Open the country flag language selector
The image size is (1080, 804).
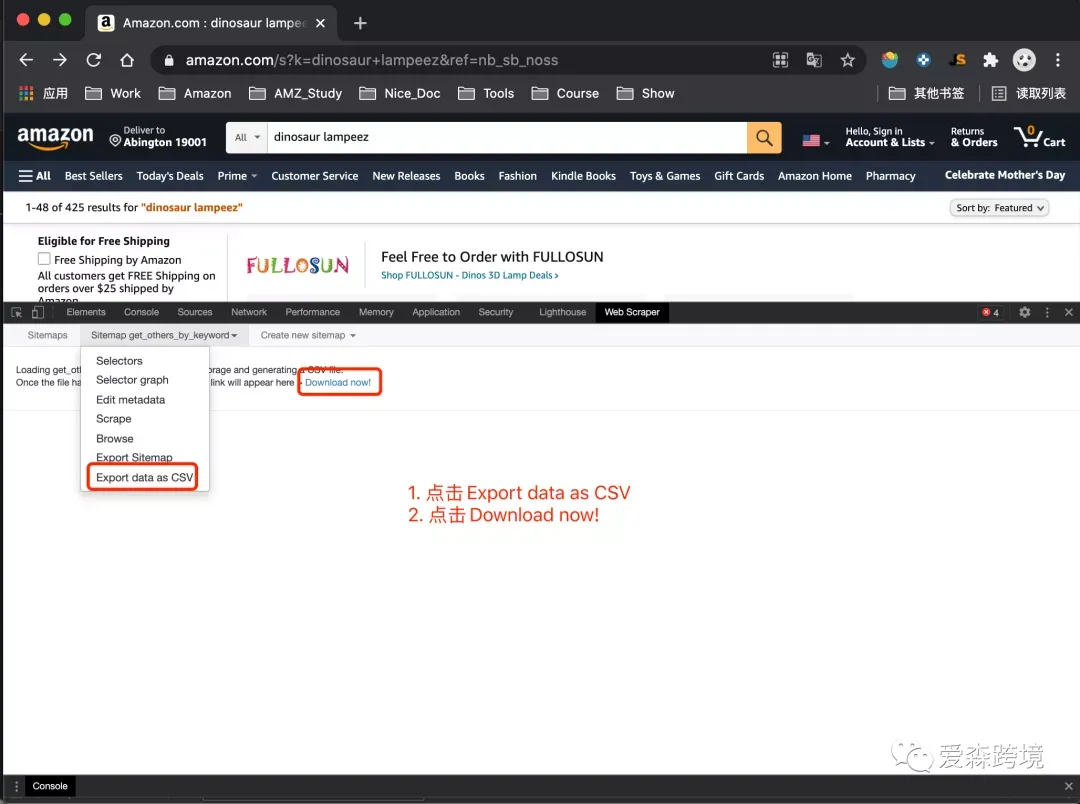click(816, 141)
